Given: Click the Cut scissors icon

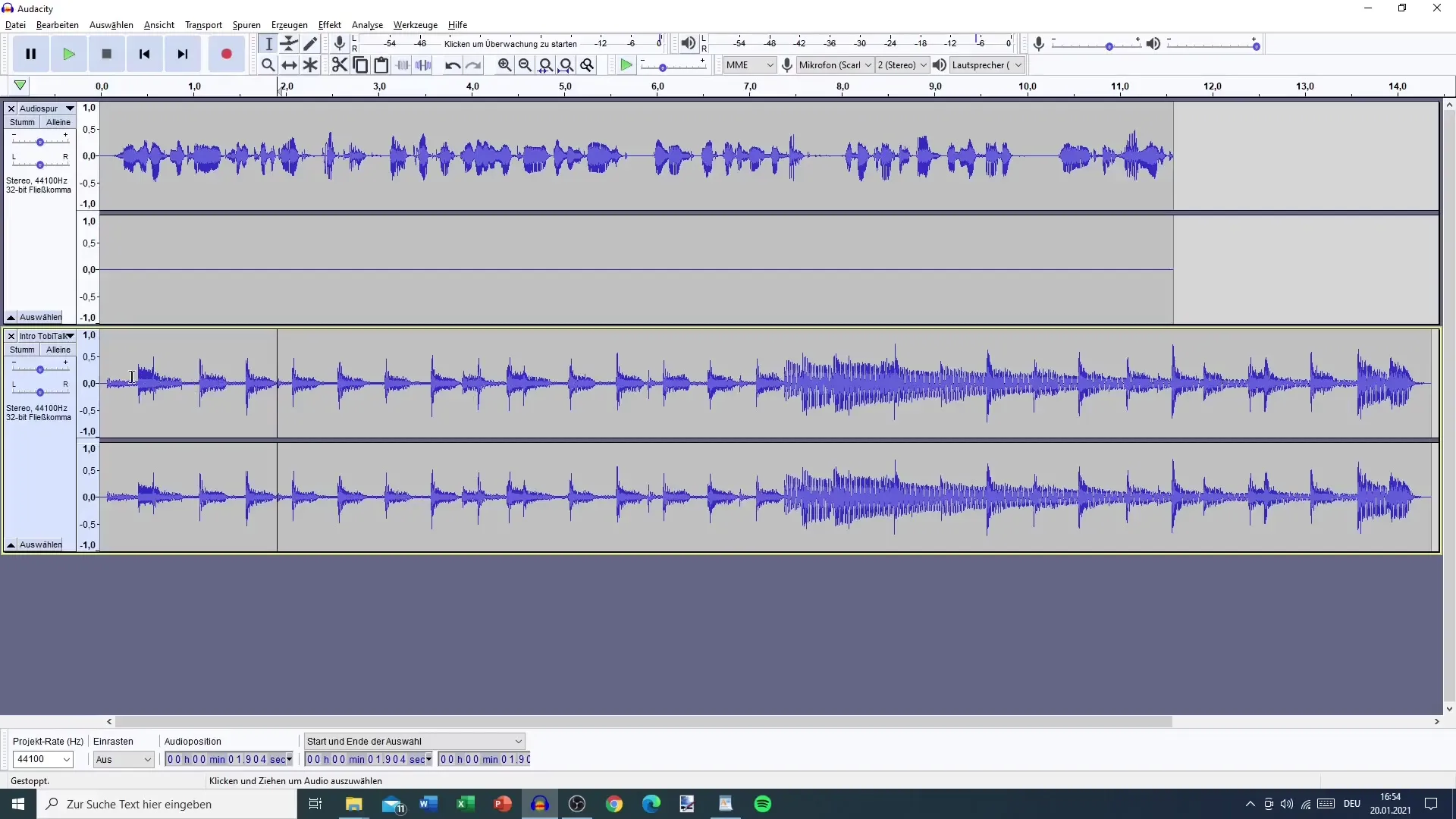Looking at the screenshot, I should (339, 65).
